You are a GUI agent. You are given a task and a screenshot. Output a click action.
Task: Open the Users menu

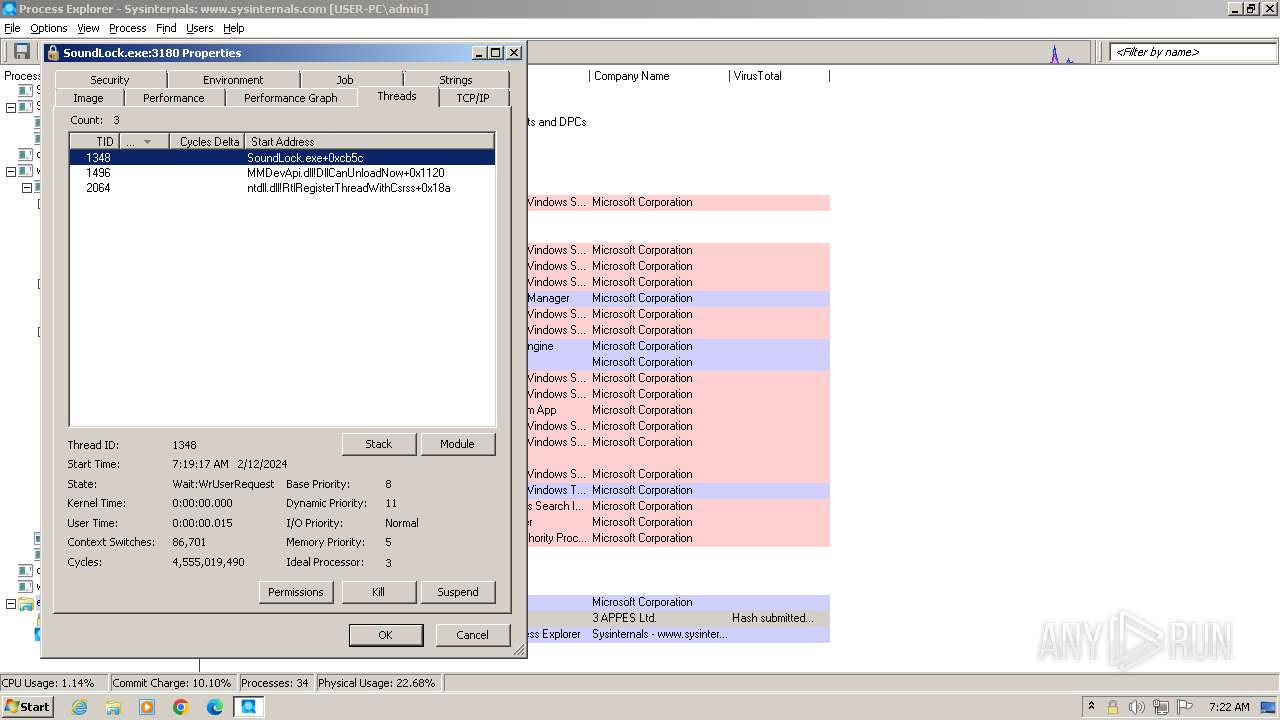pos(199,28)
